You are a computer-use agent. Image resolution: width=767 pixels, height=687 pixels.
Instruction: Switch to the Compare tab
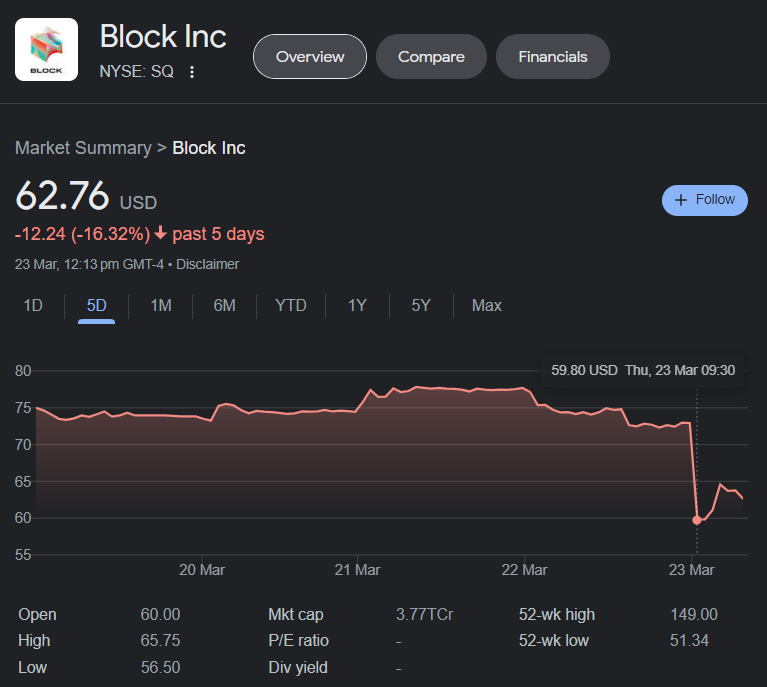[x=431, y=57]
